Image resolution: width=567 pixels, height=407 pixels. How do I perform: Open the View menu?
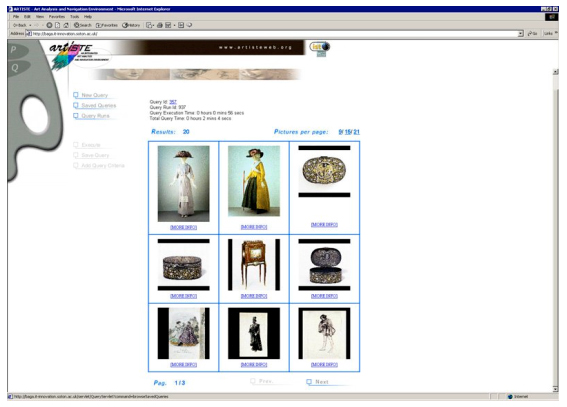tap(40, 17)
